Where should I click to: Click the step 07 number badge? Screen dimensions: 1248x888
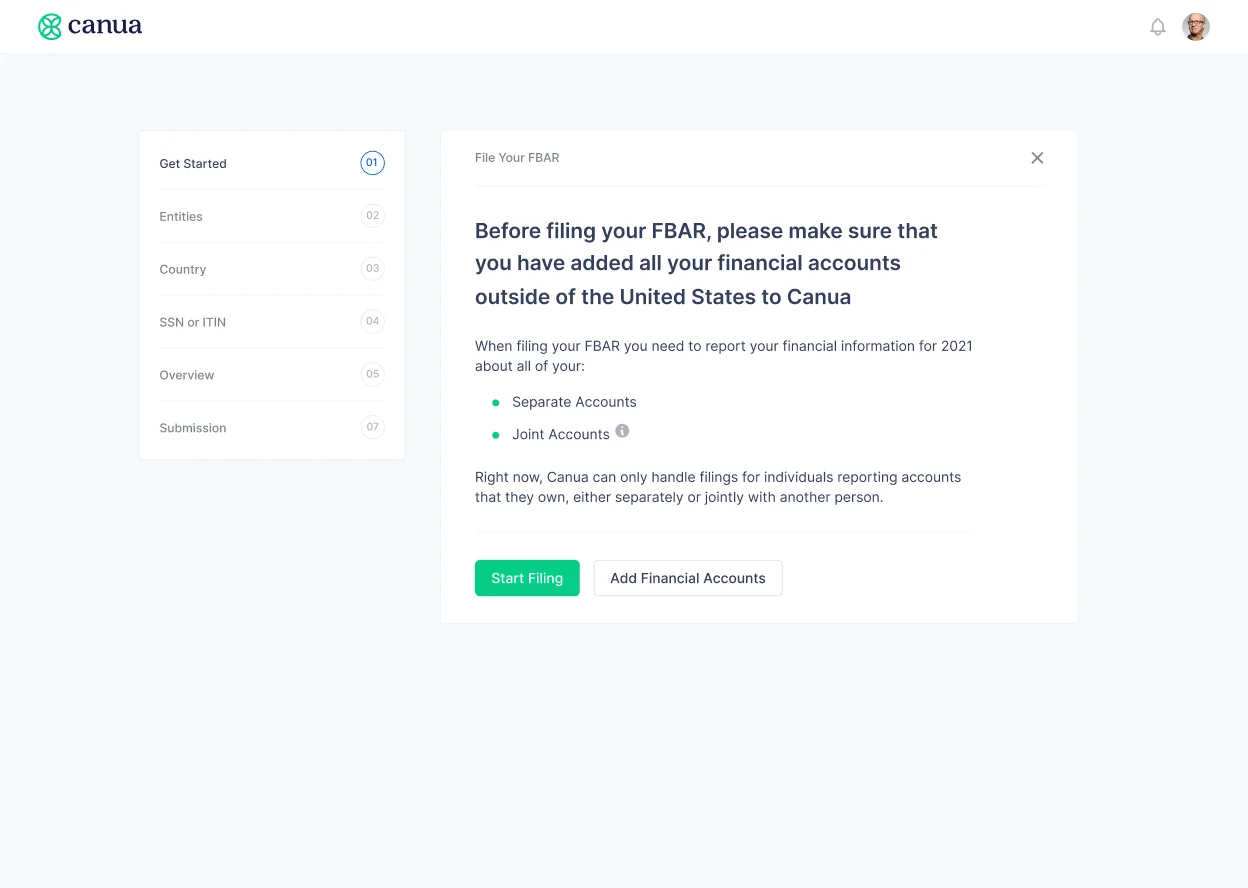point(372,427)
